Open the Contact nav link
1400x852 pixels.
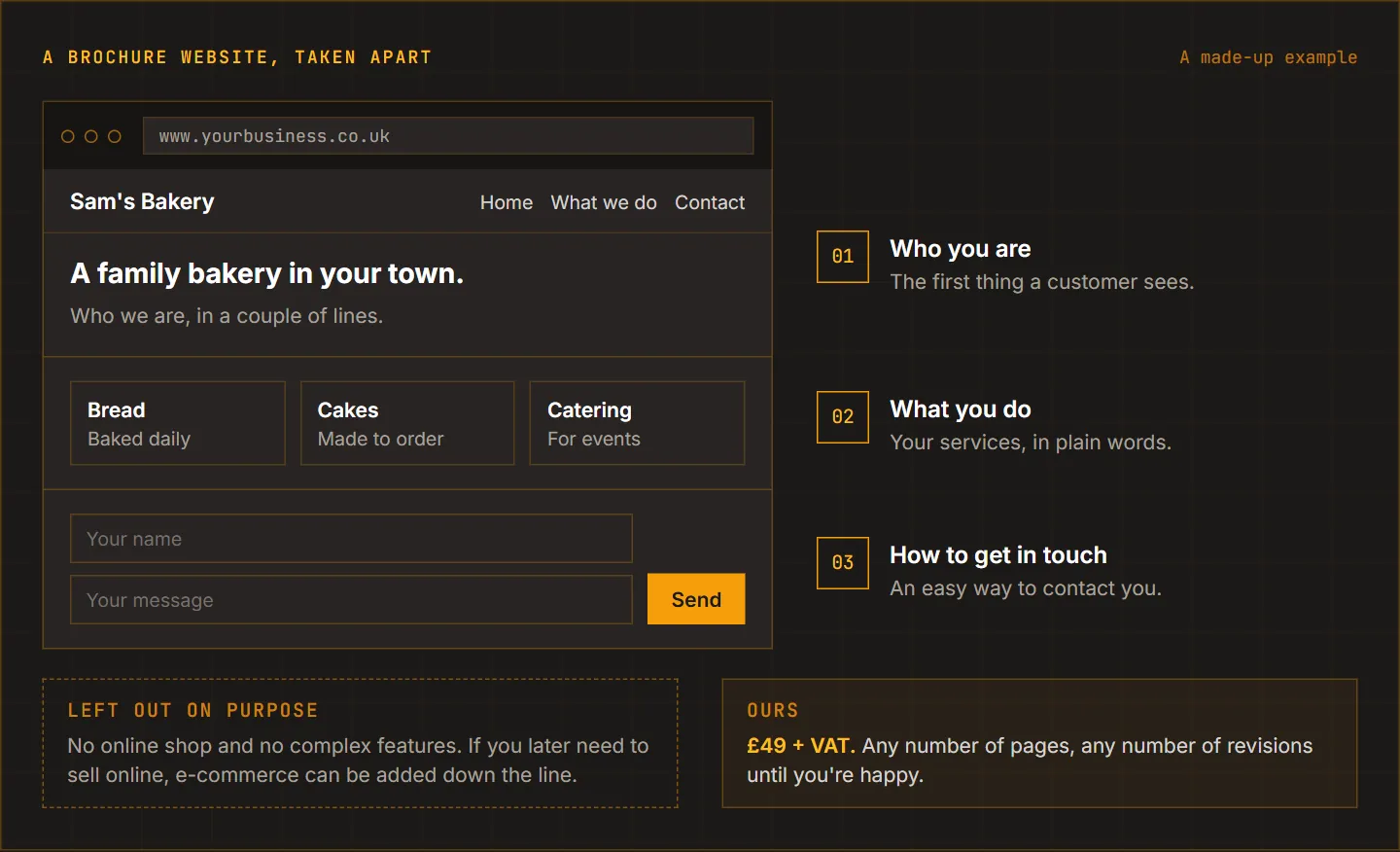pyautogui.click(x=710, y=202)
